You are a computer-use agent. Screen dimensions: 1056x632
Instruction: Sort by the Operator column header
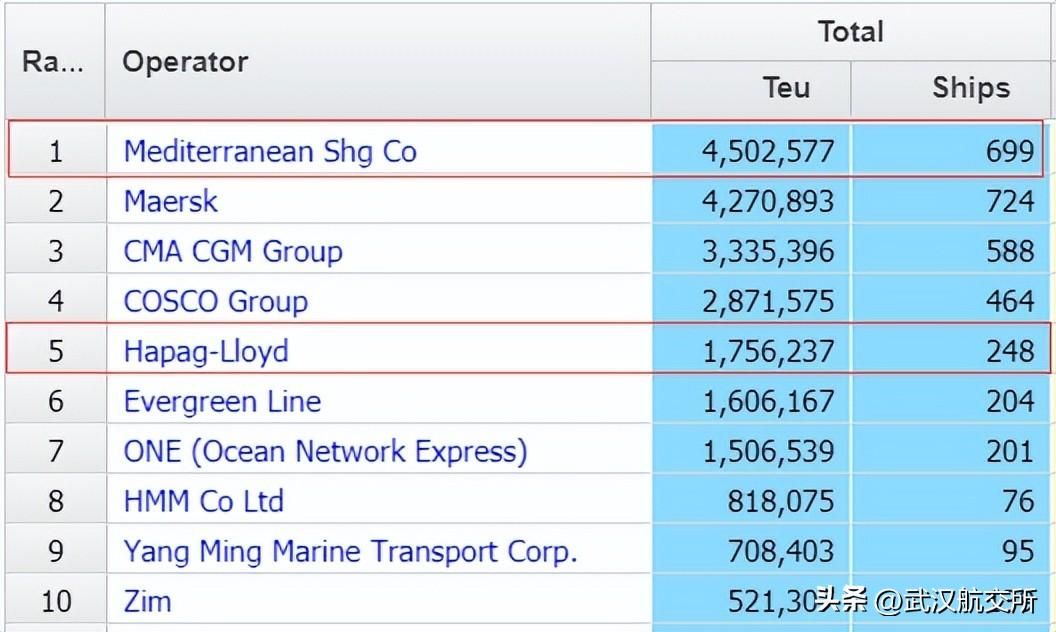pyautogui.click(x=185, y=62)
